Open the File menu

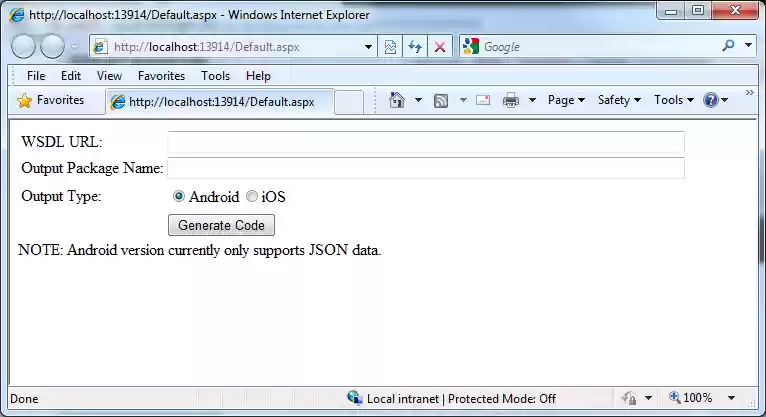pos(36,76)
